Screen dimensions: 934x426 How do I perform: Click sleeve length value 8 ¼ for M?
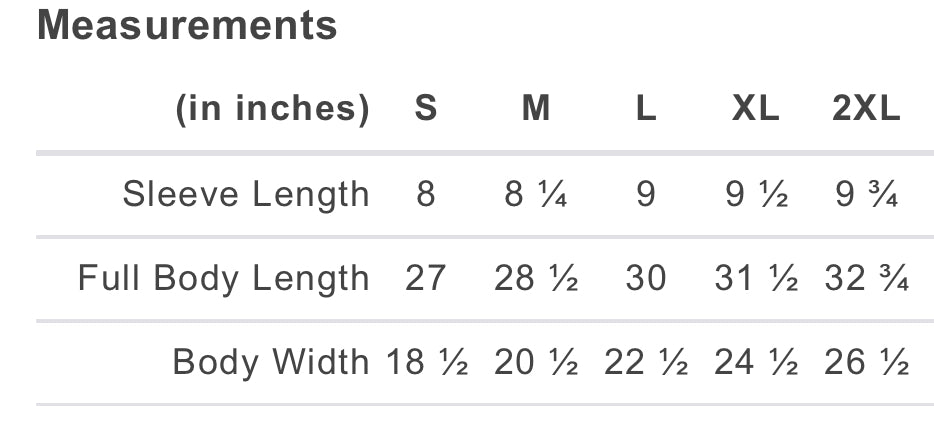pyautogui.click(x=536, y=195)
